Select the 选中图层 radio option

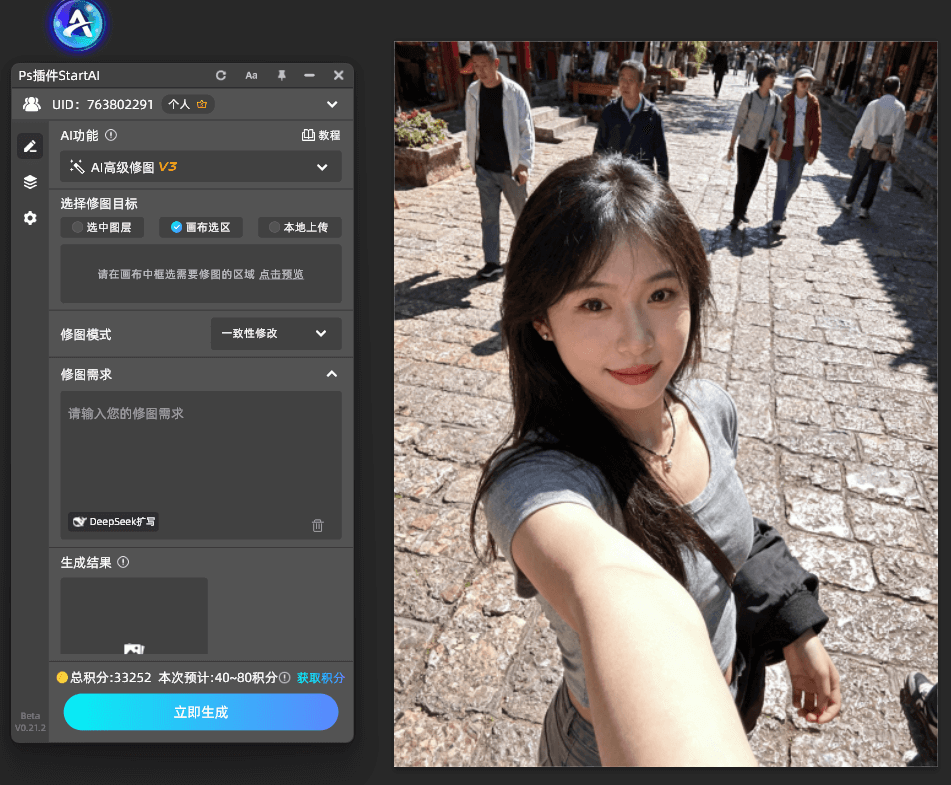[x=102, y=228]
